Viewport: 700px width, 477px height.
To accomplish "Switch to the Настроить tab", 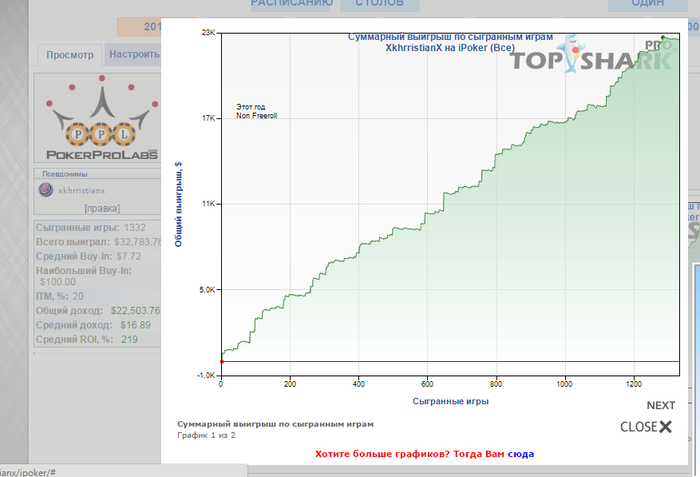I will tap(133, 54).
